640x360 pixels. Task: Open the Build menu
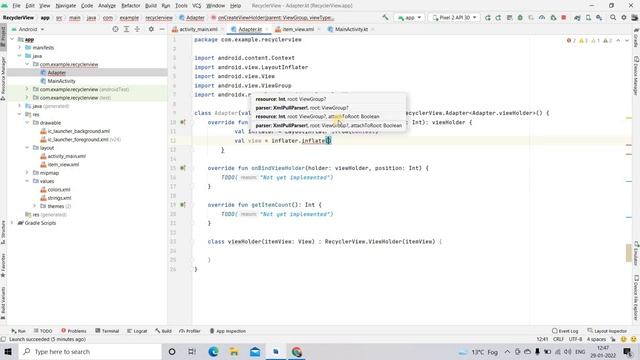[x=151, y=6]
